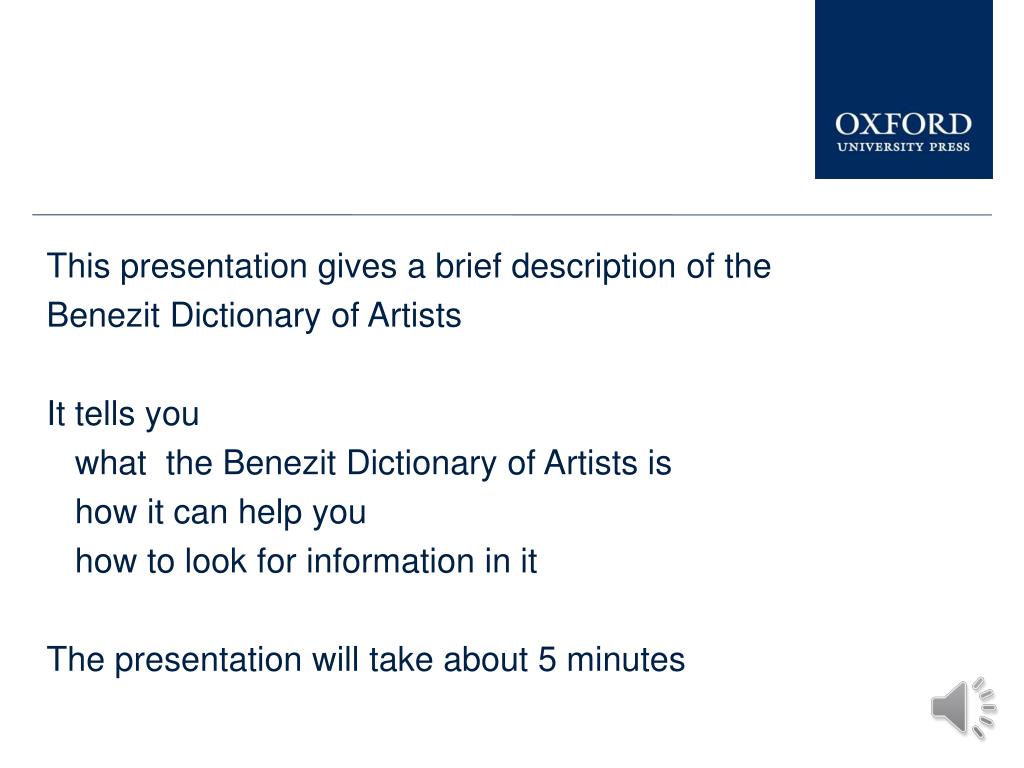Click the word 'Artists' in second line
The image size is (1024, 768).
(x=415, y=315)
